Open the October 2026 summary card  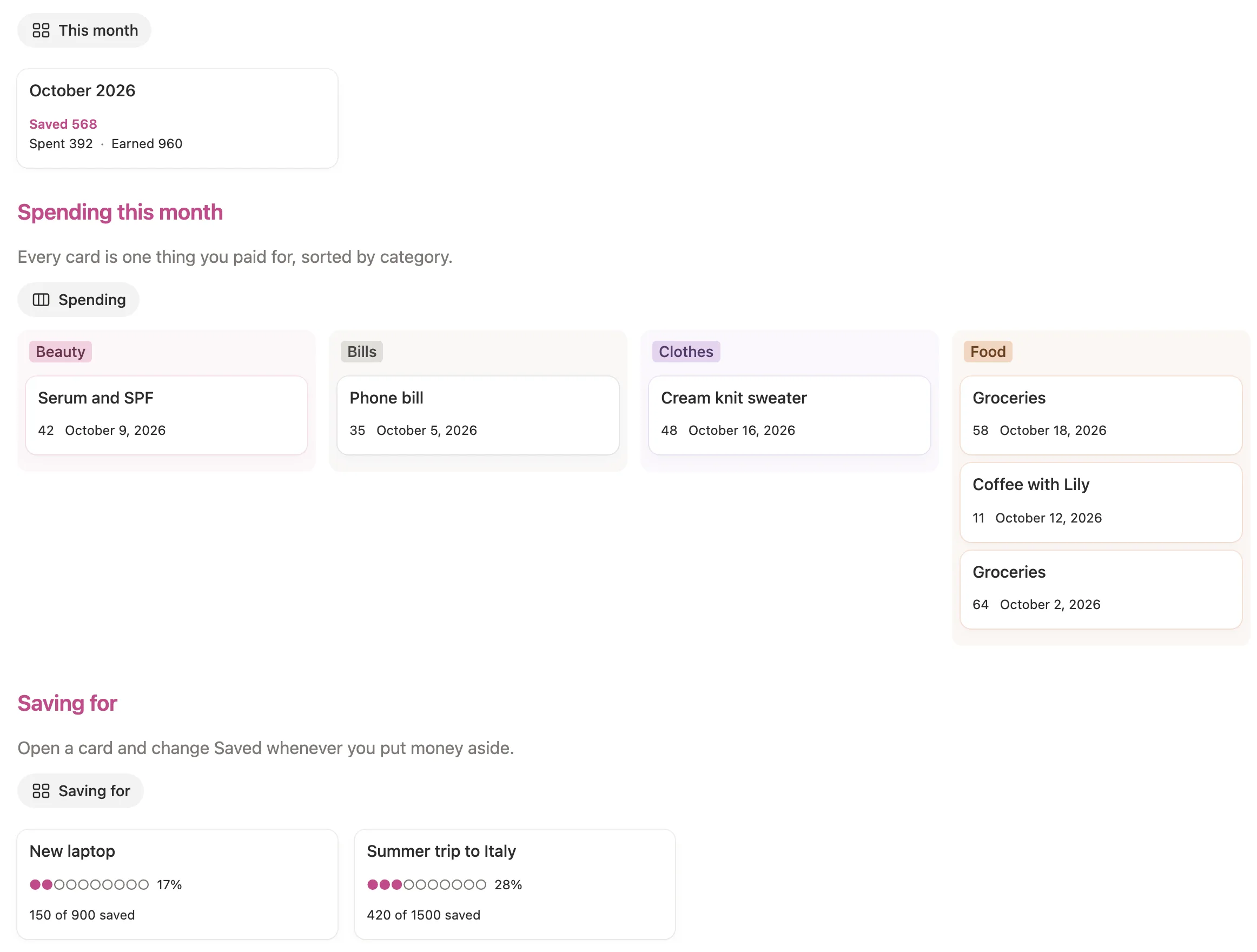(x=177, y=118)
